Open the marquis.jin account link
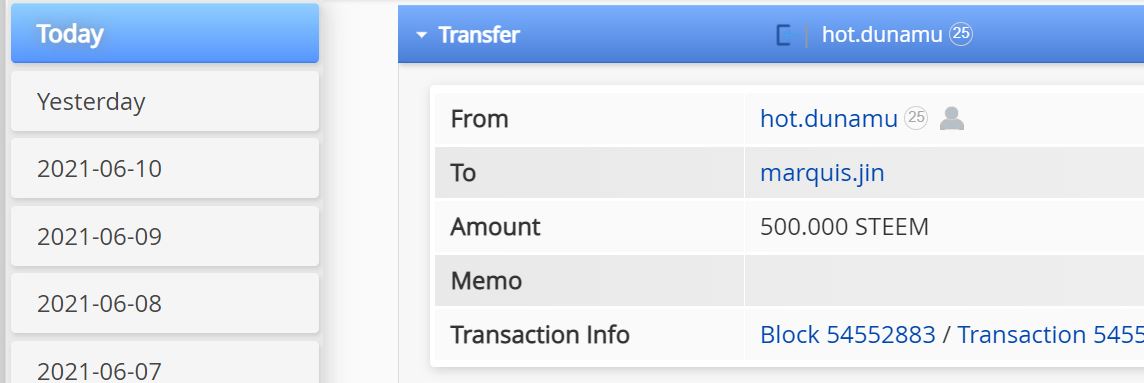 pos(822,173)
